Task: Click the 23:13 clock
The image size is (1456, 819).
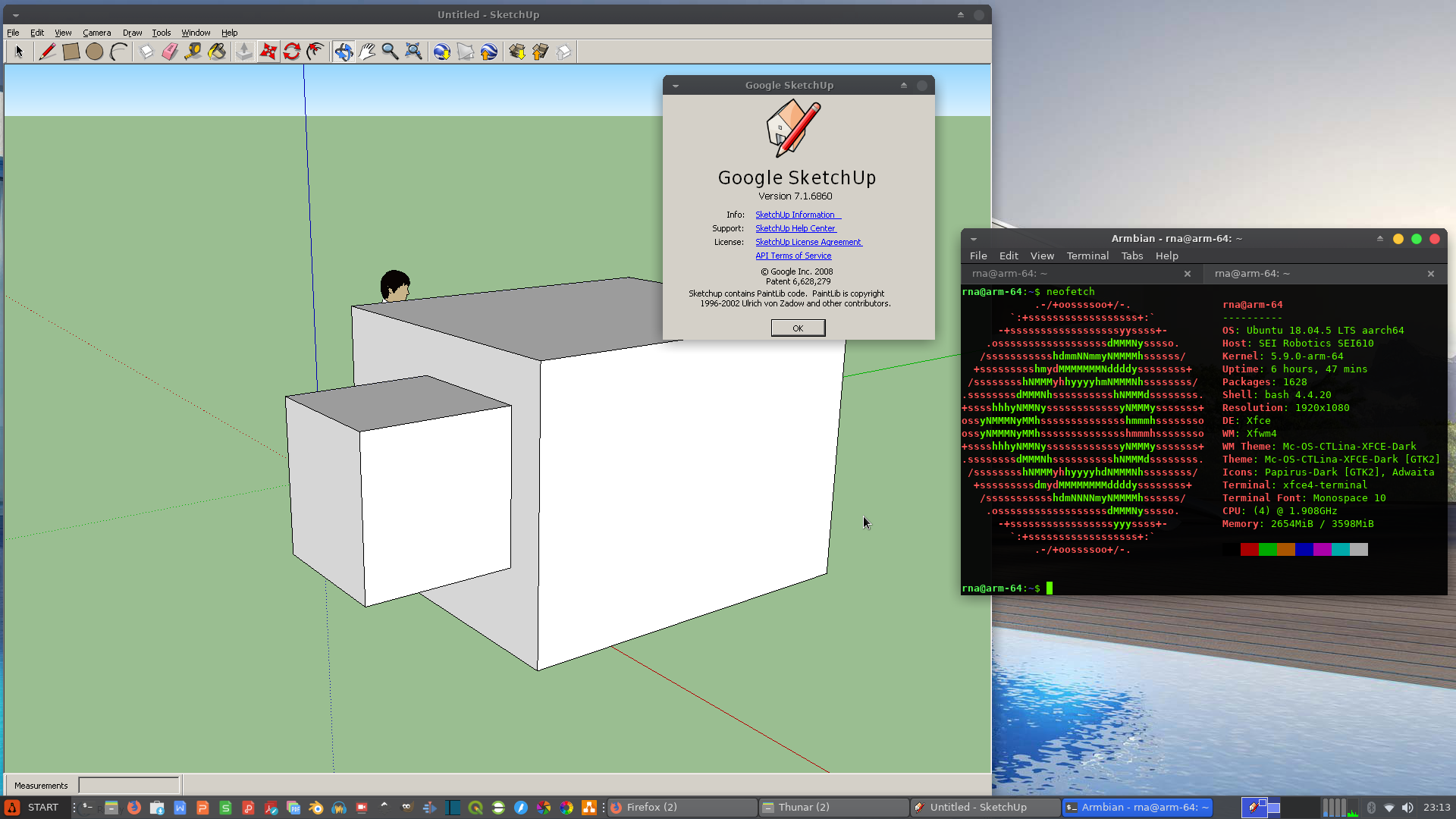Action: click(1436, 808)
